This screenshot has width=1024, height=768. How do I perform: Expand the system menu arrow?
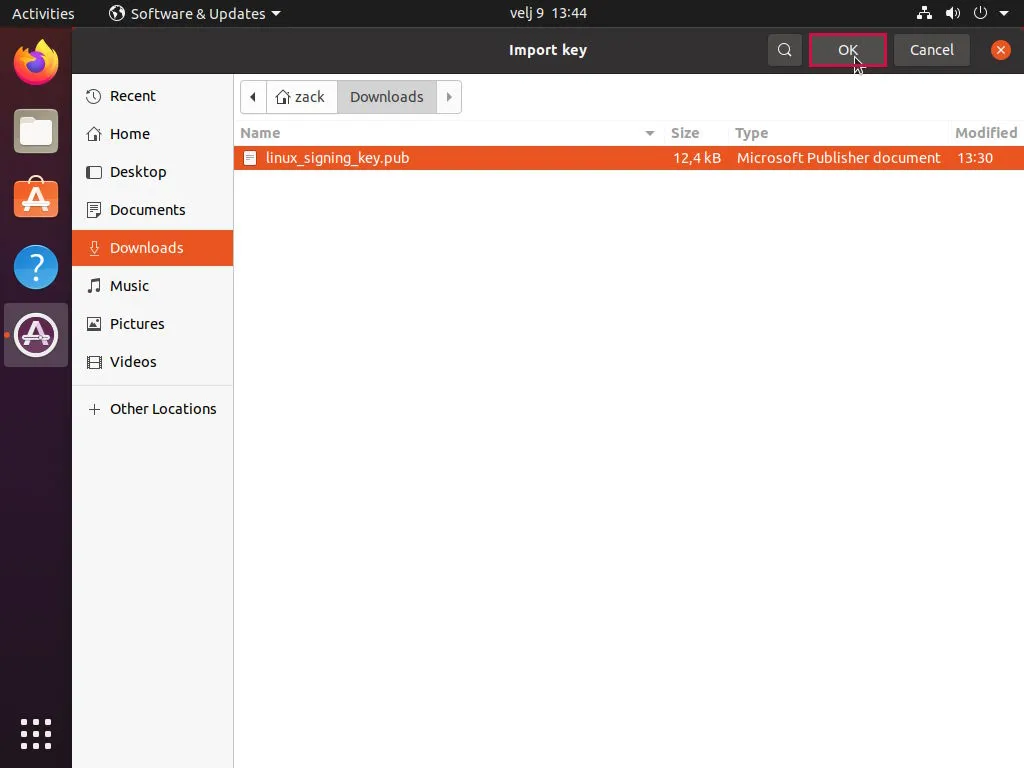pyautogui.click(x=1004, y=13)
